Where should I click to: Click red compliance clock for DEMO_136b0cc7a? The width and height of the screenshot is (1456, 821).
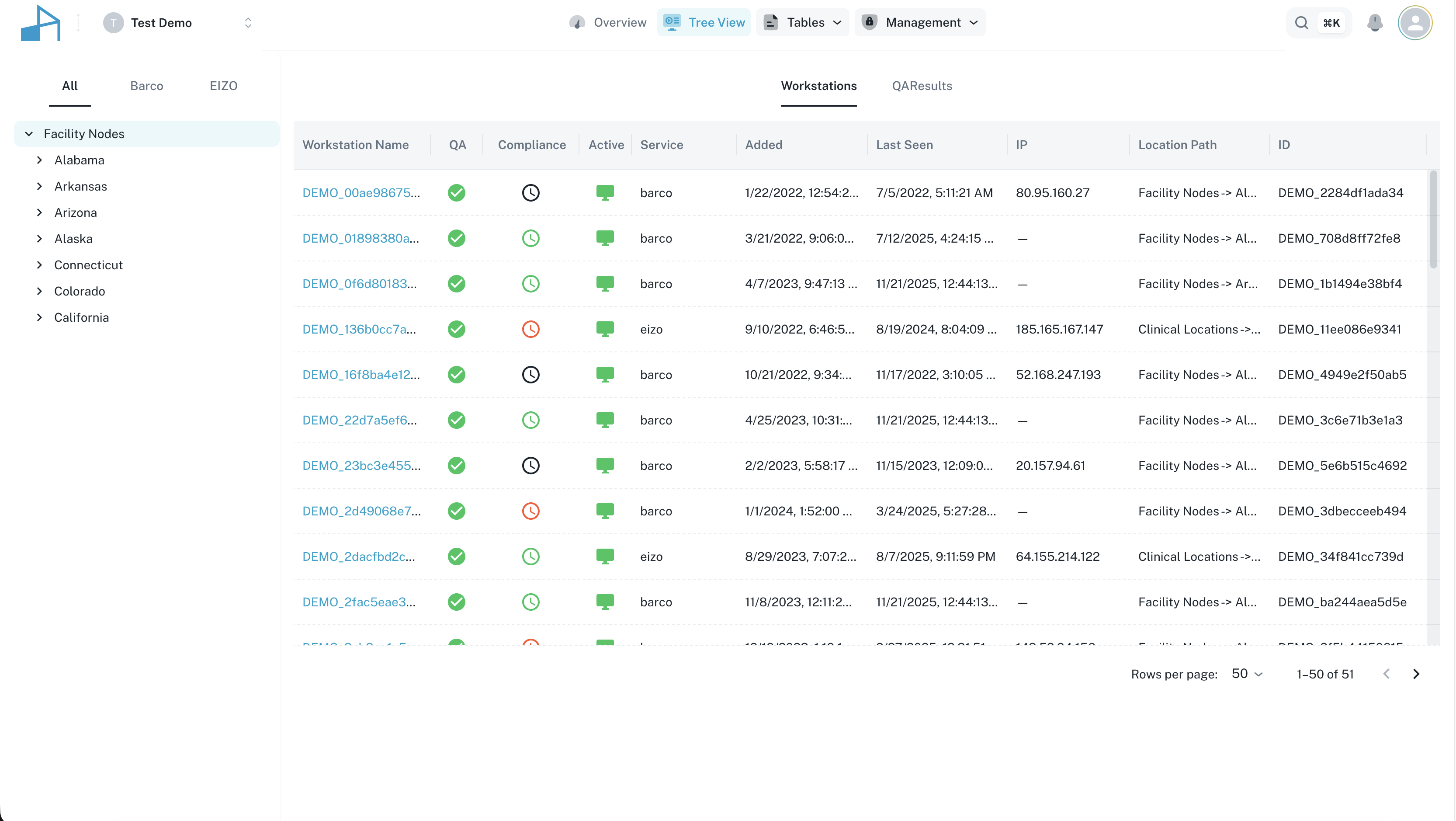pos(530,329)
